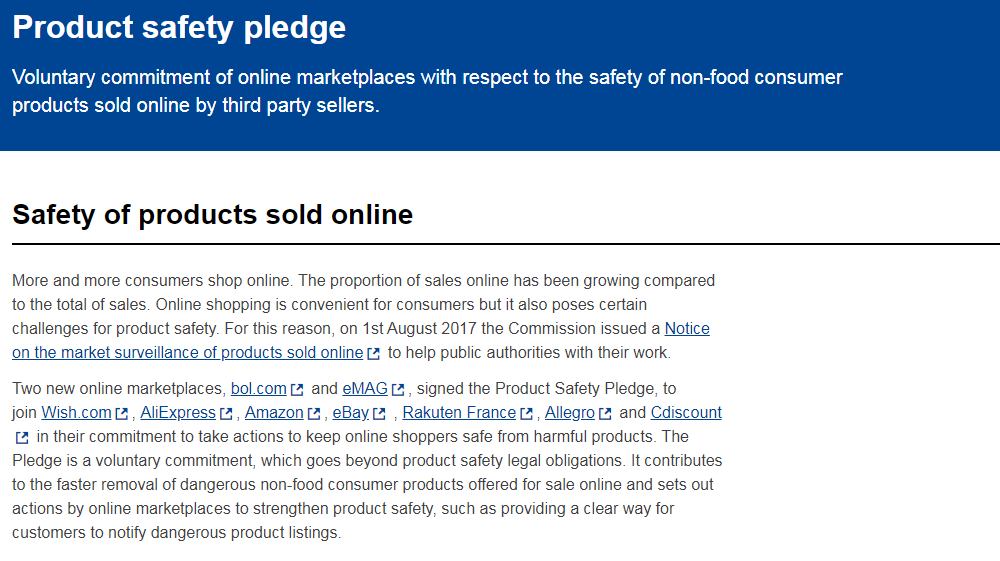Click external link icon next to Amazon
The width and height of the screenshot is (1000, 561).
[314, 414]
